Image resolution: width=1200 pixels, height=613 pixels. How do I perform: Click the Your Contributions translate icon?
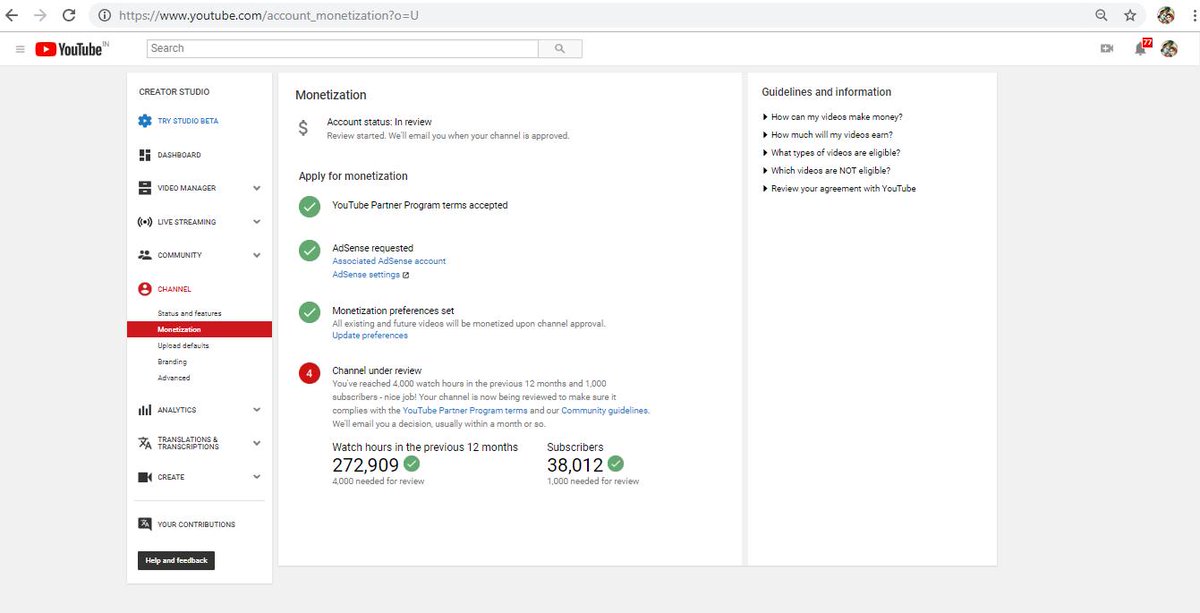coord(145,524)
